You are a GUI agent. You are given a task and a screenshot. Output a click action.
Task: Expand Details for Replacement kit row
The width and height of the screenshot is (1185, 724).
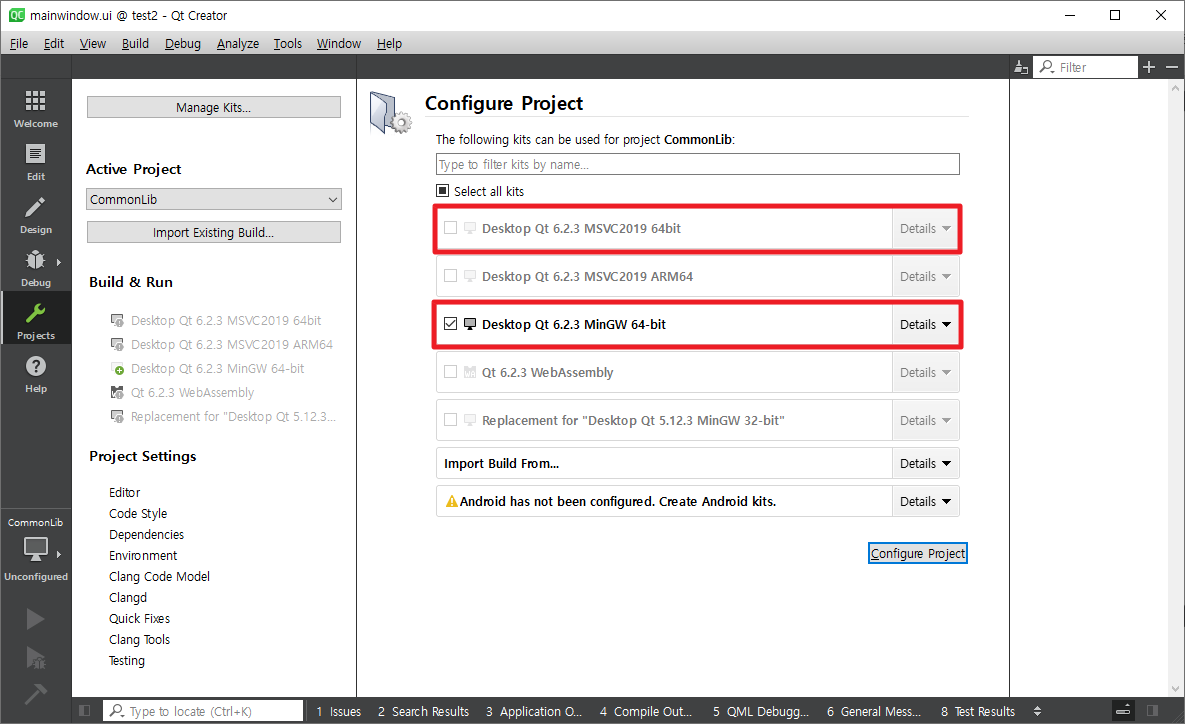(925, 420)
